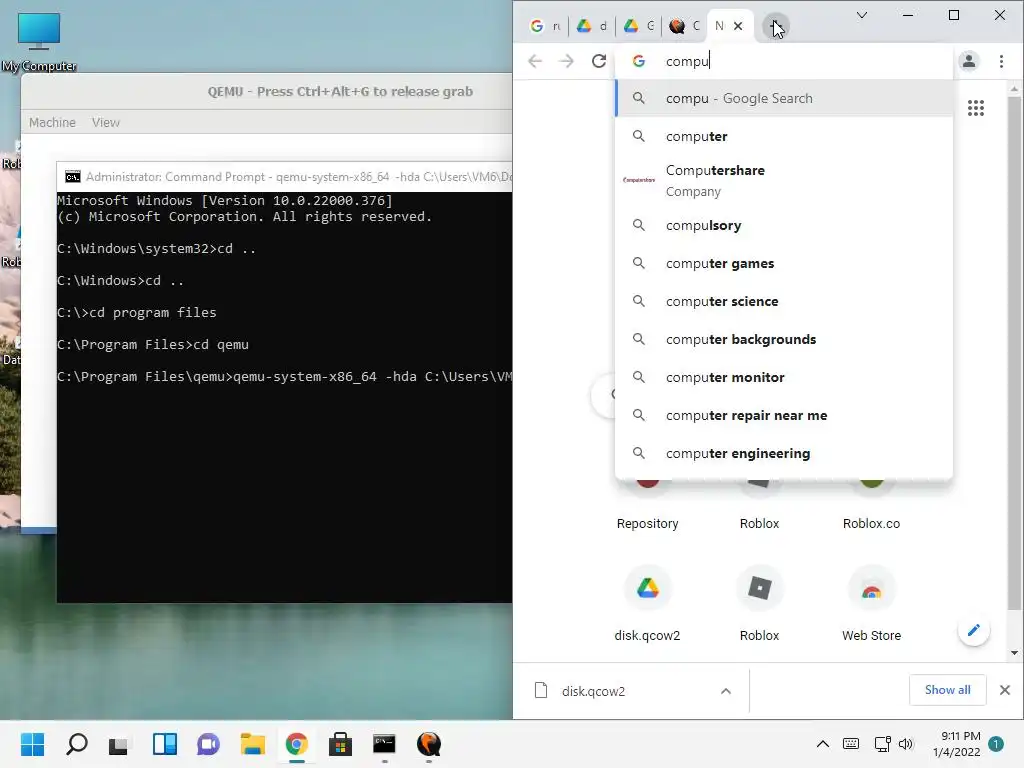Click Chrome's back navigation arrow
This screenshot has width=1024, height=768.
[535, 61]
